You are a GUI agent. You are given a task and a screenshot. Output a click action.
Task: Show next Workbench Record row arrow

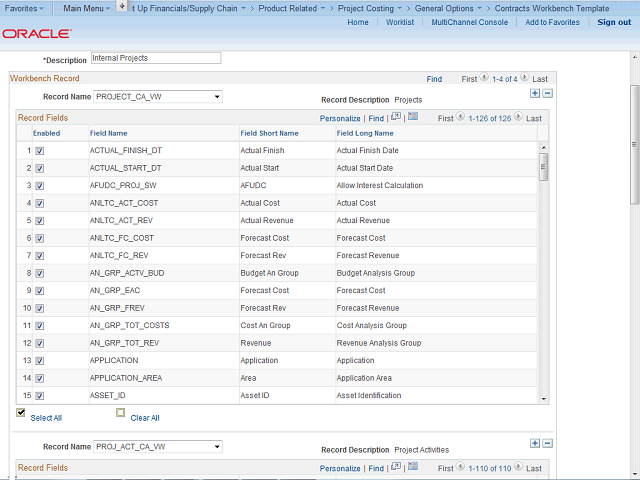pos(525,77)
